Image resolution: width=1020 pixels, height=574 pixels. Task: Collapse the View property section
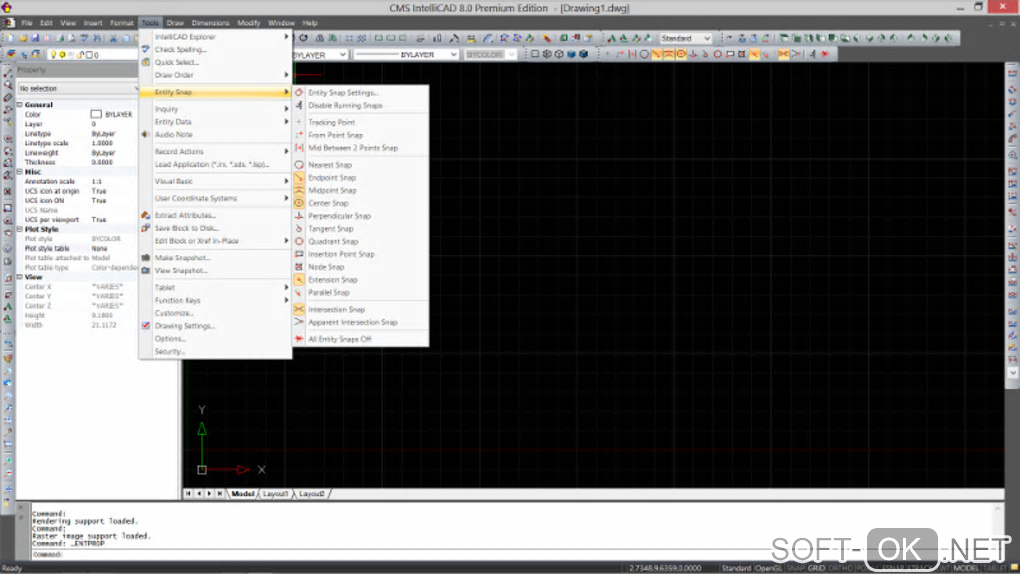coord(20,277)
